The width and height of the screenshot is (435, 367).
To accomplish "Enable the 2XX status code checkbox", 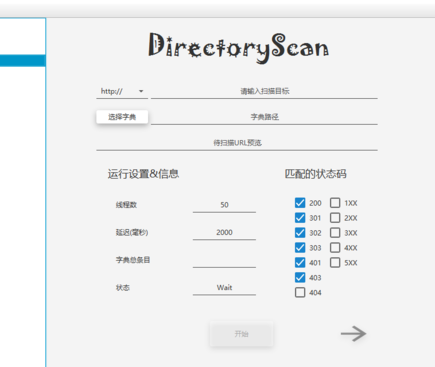I will (x=335, y=218).
